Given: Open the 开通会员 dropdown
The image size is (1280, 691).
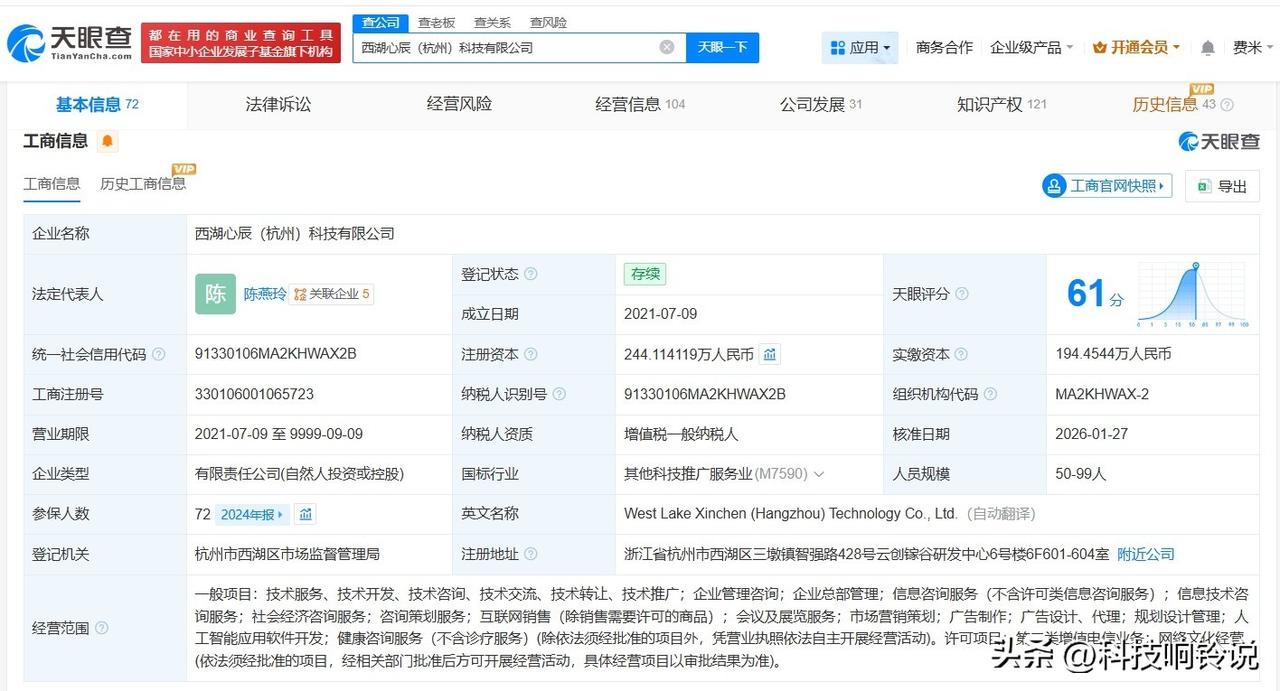Looking at the screenshot, I should click(x=1136, y=47).
